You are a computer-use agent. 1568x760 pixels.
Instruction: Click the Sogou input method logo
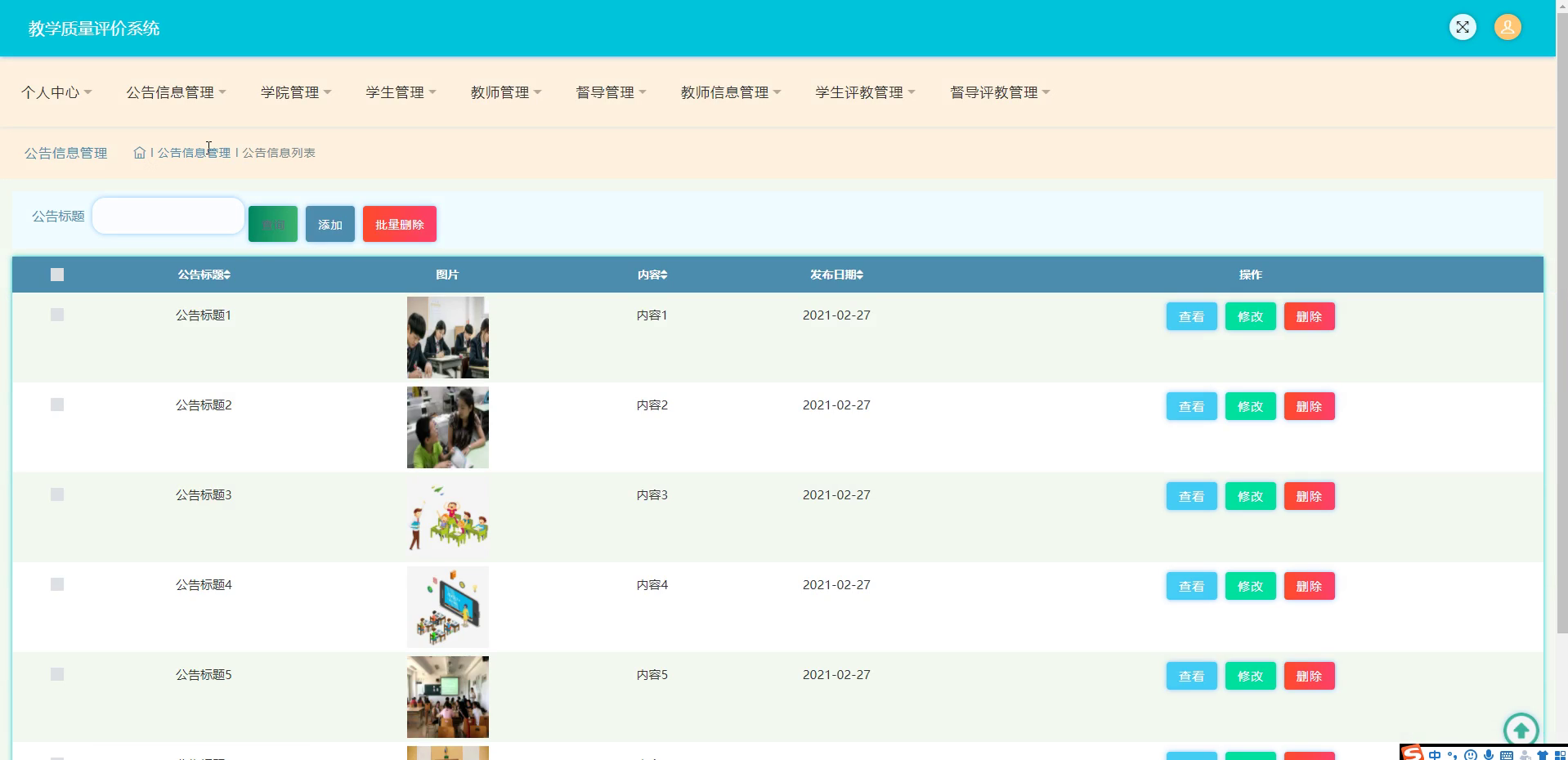[x=1413, y=753]
